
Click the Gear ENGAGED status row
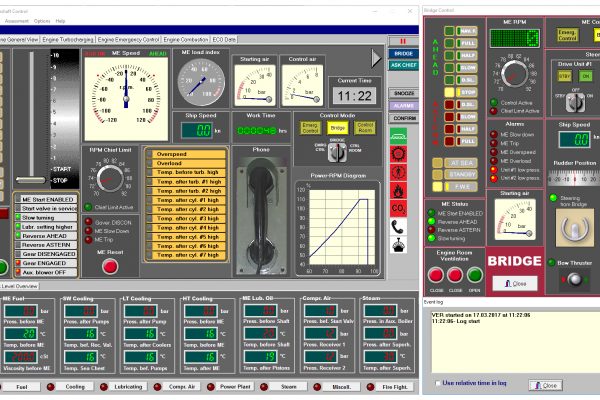point(46,263)
